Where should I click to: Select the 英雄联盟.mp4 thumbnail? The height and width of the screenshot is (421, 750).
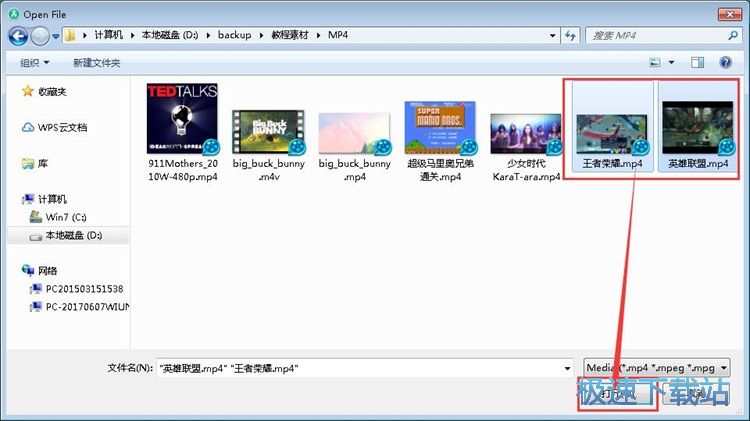(698, 127)
